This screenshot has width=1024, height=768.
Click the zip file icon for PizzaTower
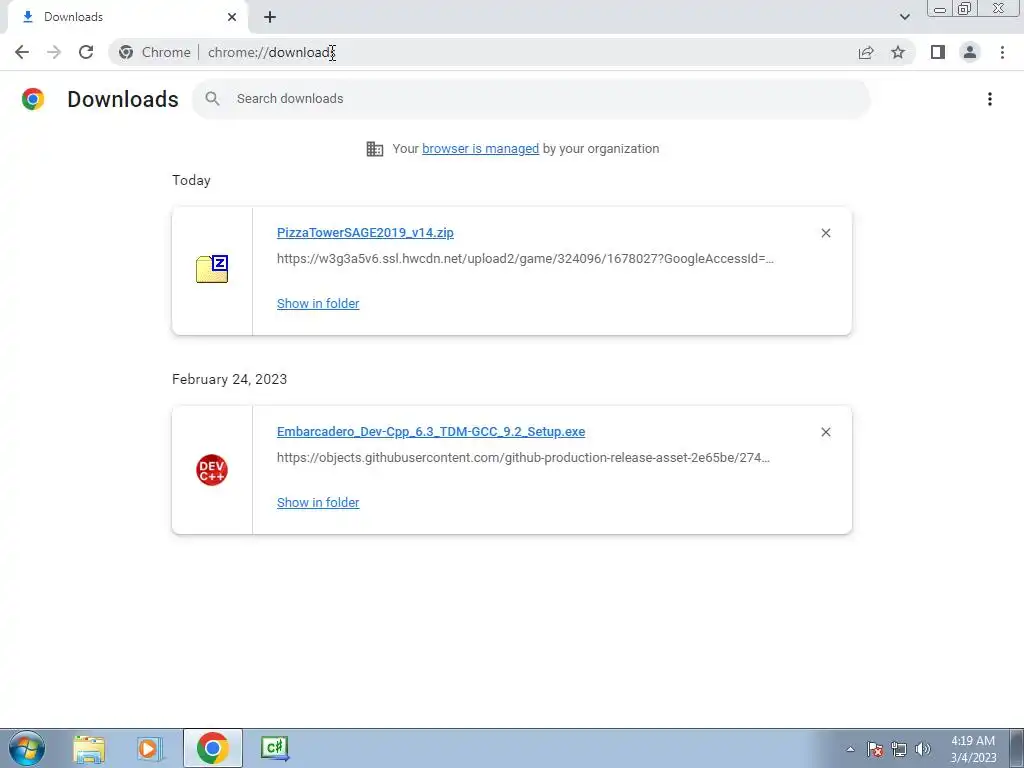pyautogui.click(x=212, y=269)
